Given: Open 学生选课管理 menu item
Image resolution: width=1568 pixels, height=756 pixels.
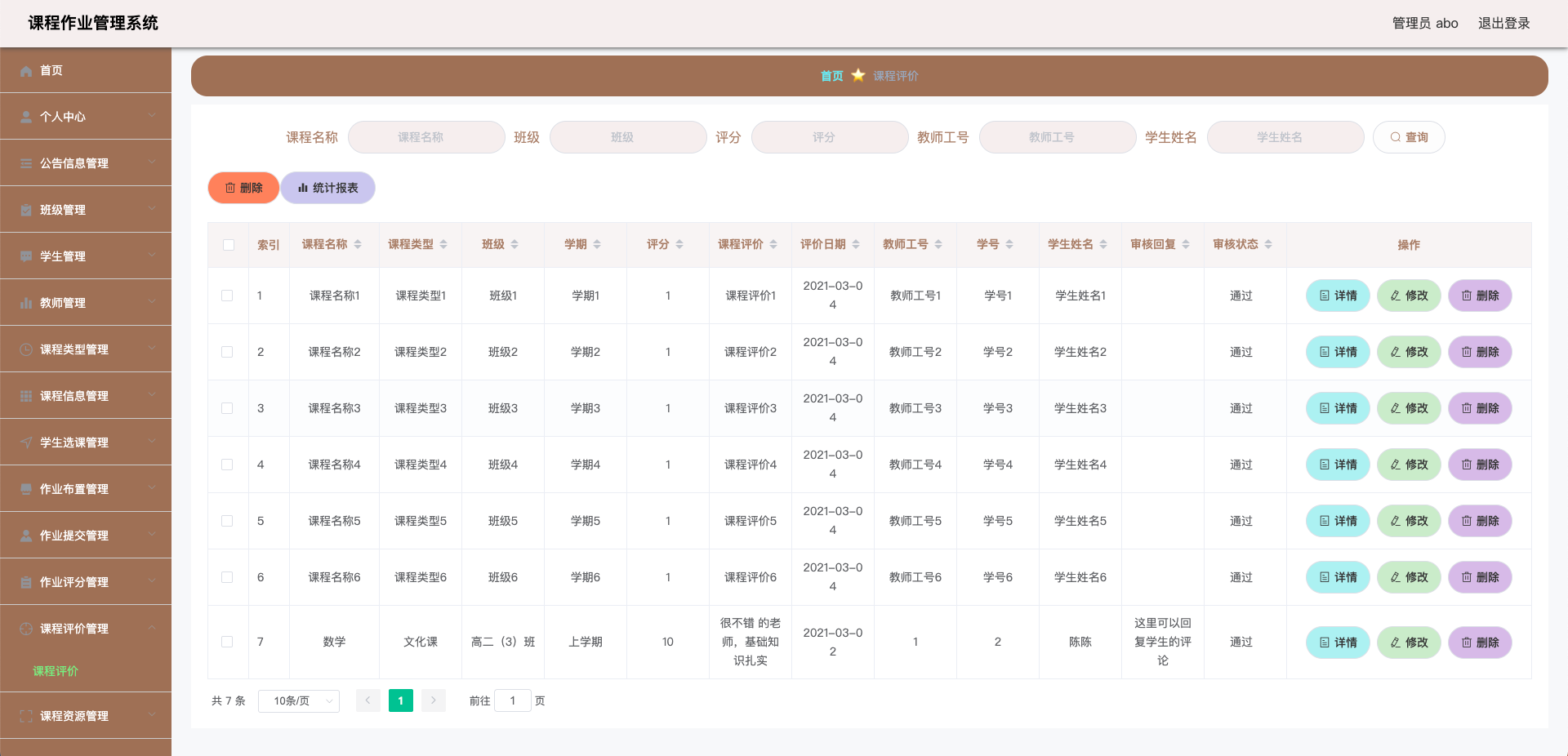Looking at the screenshot, I should point(86,442).
